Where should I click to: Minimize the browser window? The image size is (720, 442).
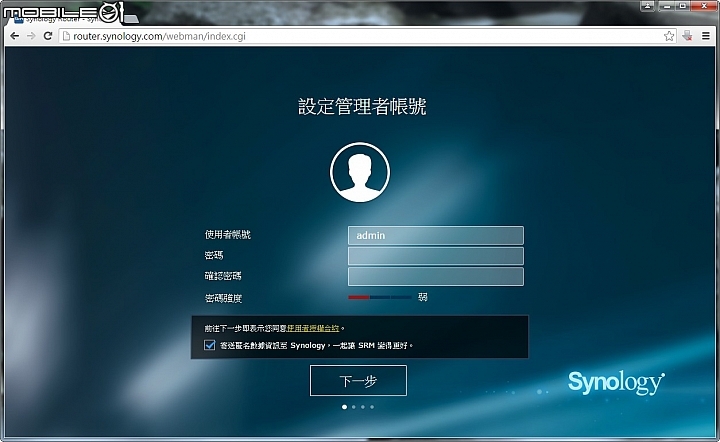pyautogui.click(x=667, y=6)
